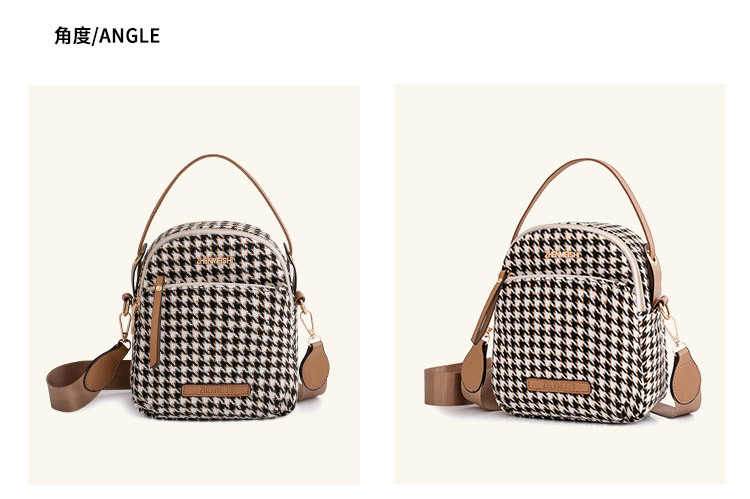750x499 pixels.
Task: Click right leather strap tab of right bag
Action: [686, 375]
